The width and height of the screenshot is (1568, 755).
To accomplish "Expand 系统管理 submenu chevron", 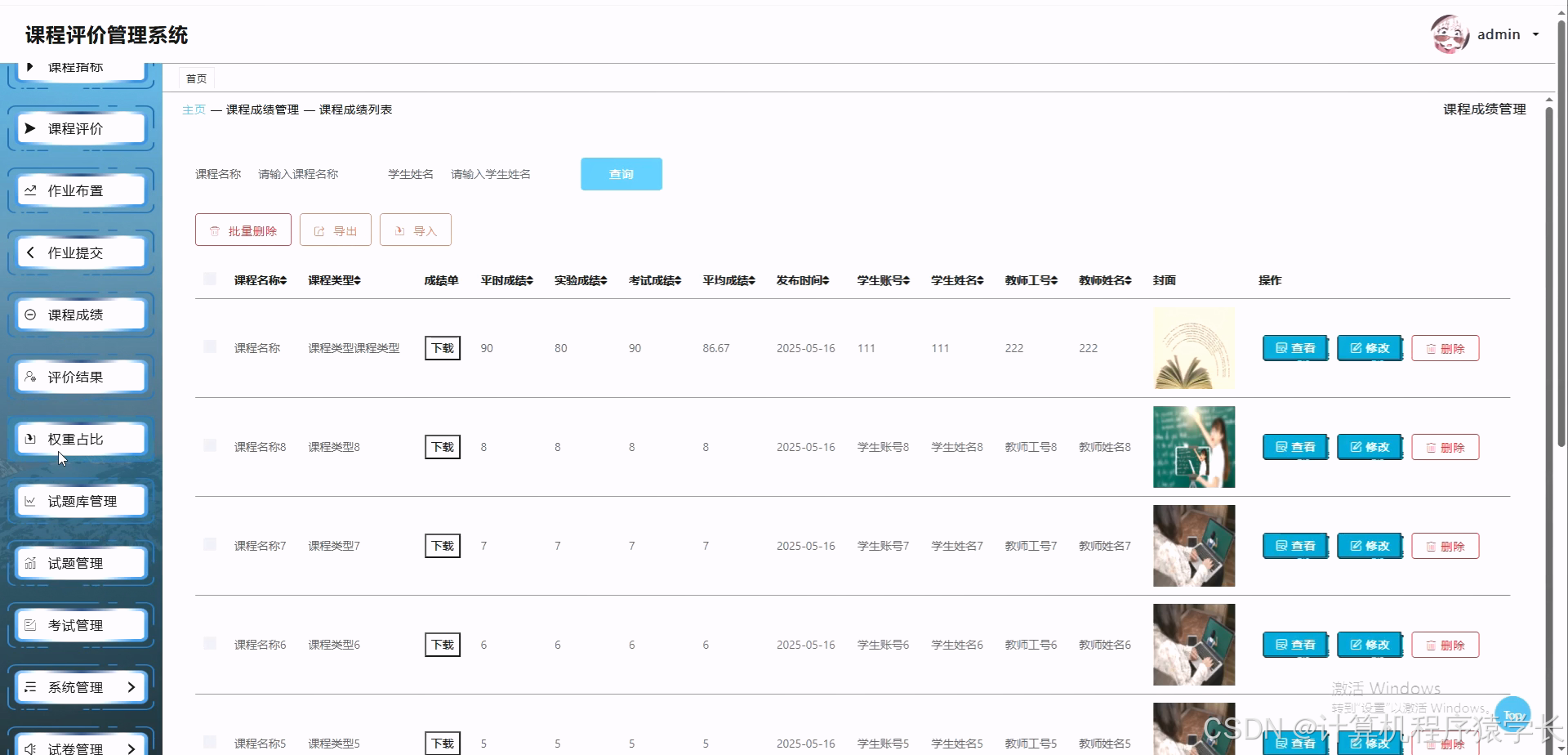I will [131, 687].
